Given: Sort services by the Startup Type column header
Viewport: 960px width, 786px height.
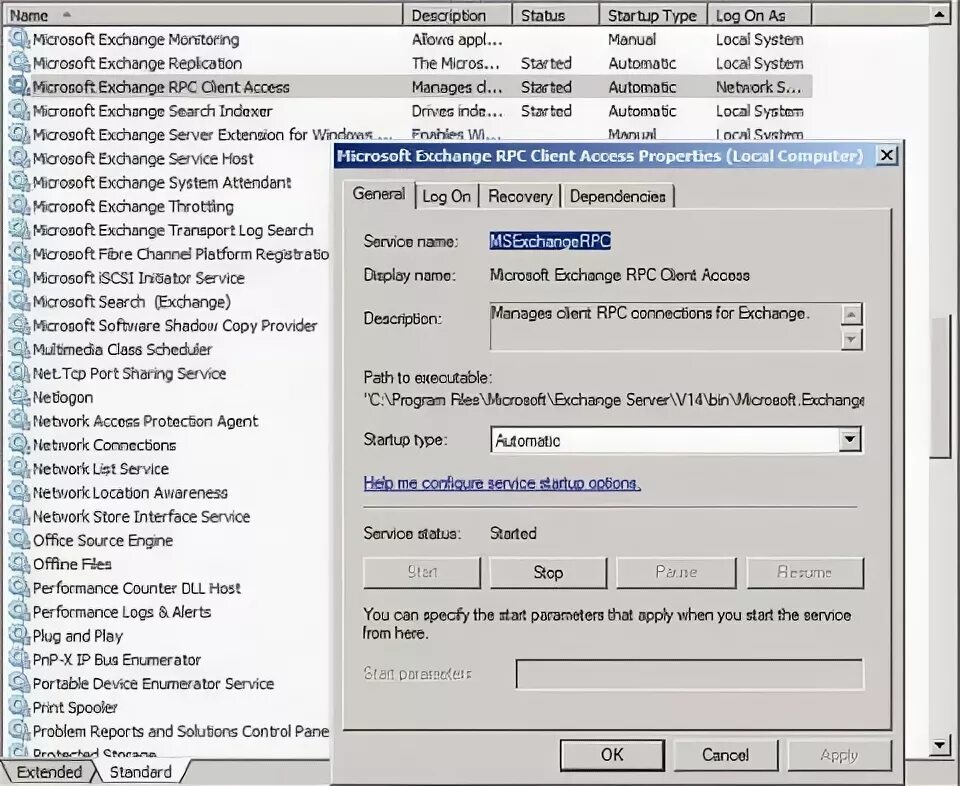Looking at the screenshot, I should [653, 15].
